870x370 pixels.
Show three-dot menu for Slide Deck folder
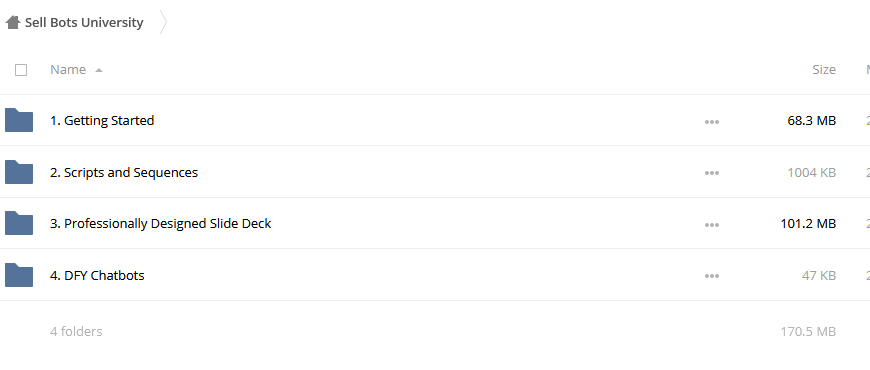(712, 225)
